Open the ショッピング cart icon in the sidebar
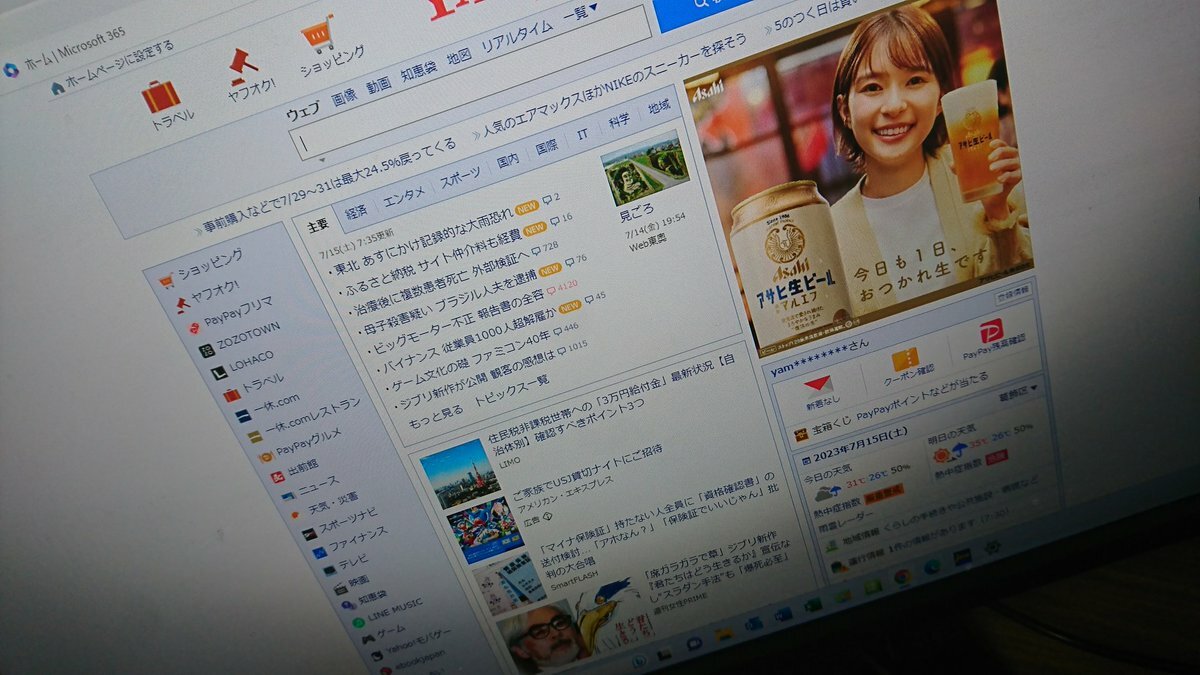The image size is (1200, 675). click(x=166, y=281)
